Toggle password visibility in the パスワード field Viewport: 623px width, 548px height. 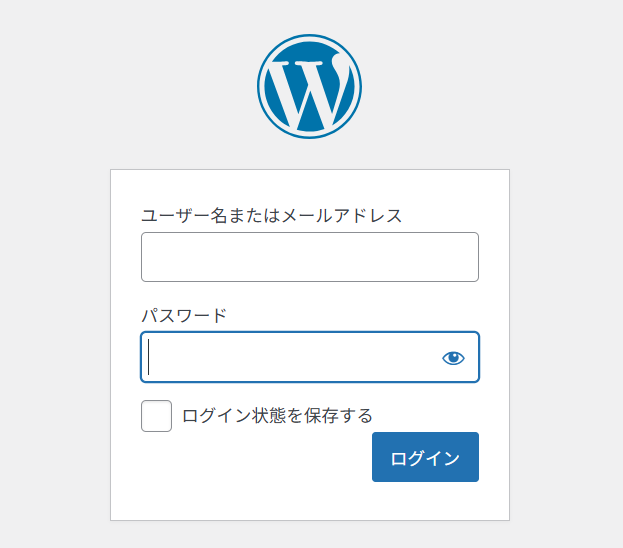pos(453,358)
